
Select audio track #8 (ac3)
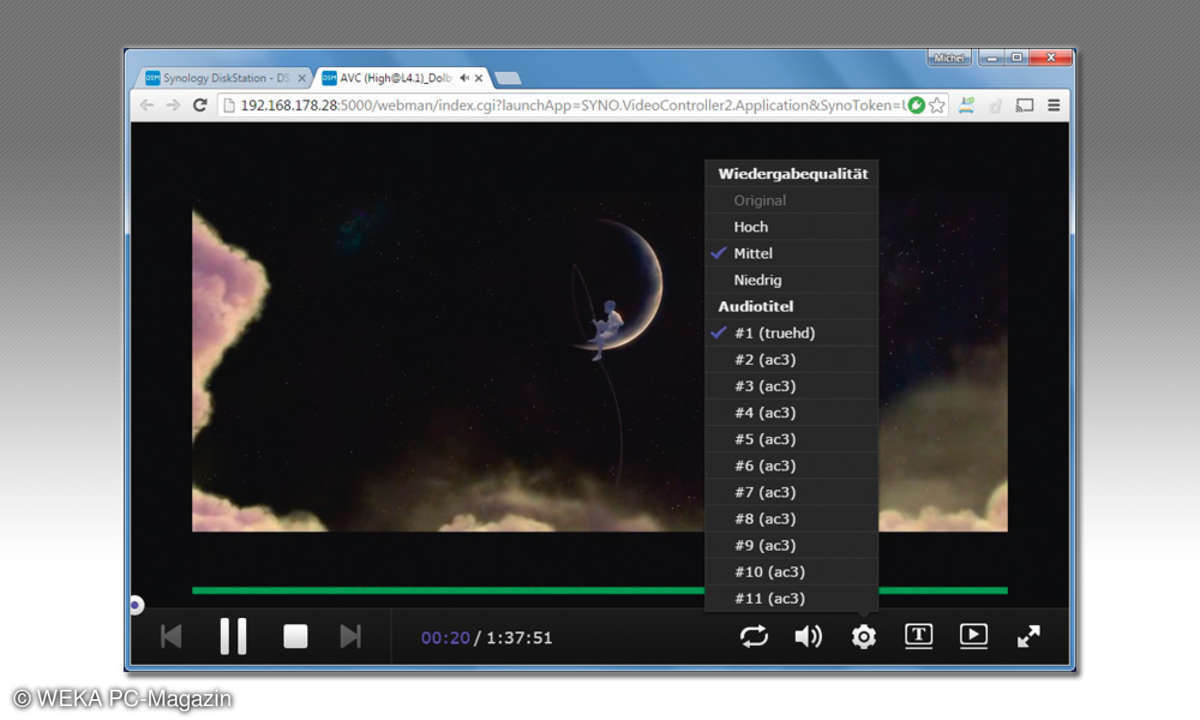[x=792, y=518]
